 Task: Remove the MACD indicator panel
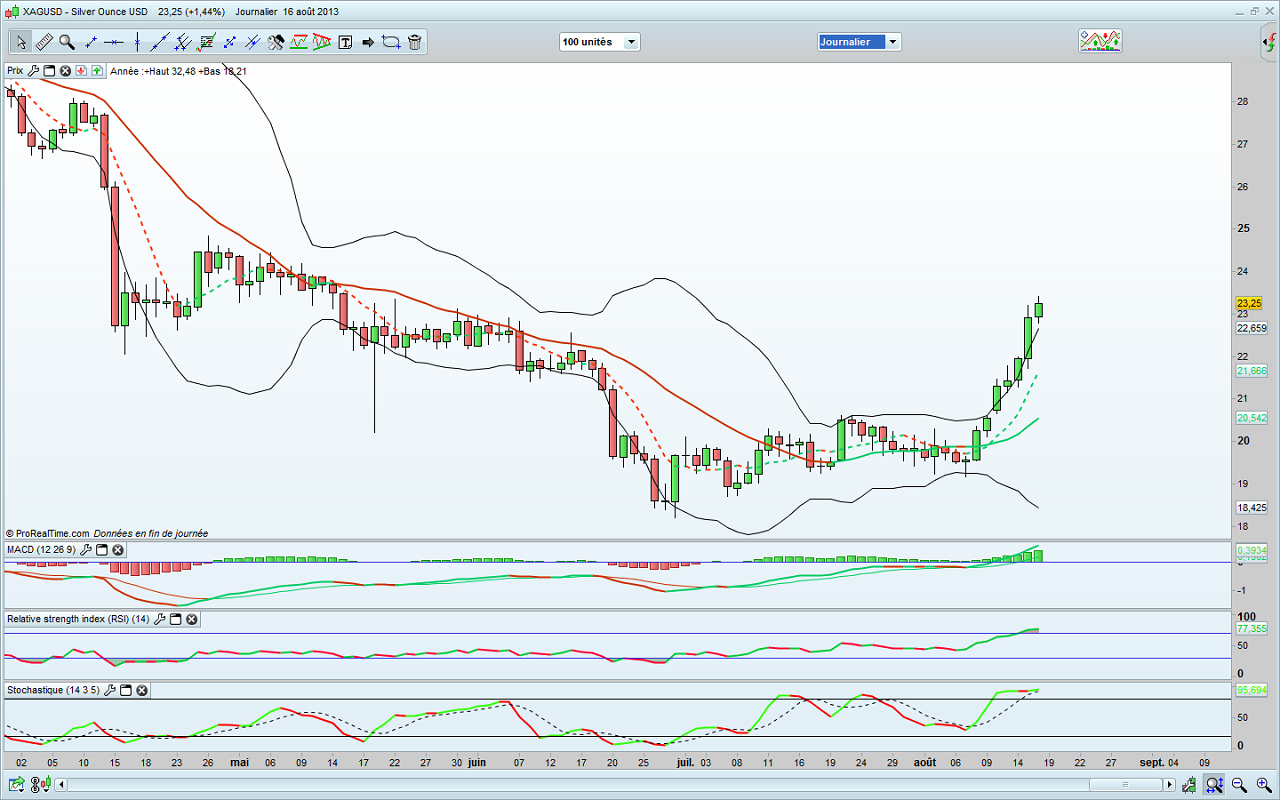point(118,550)
